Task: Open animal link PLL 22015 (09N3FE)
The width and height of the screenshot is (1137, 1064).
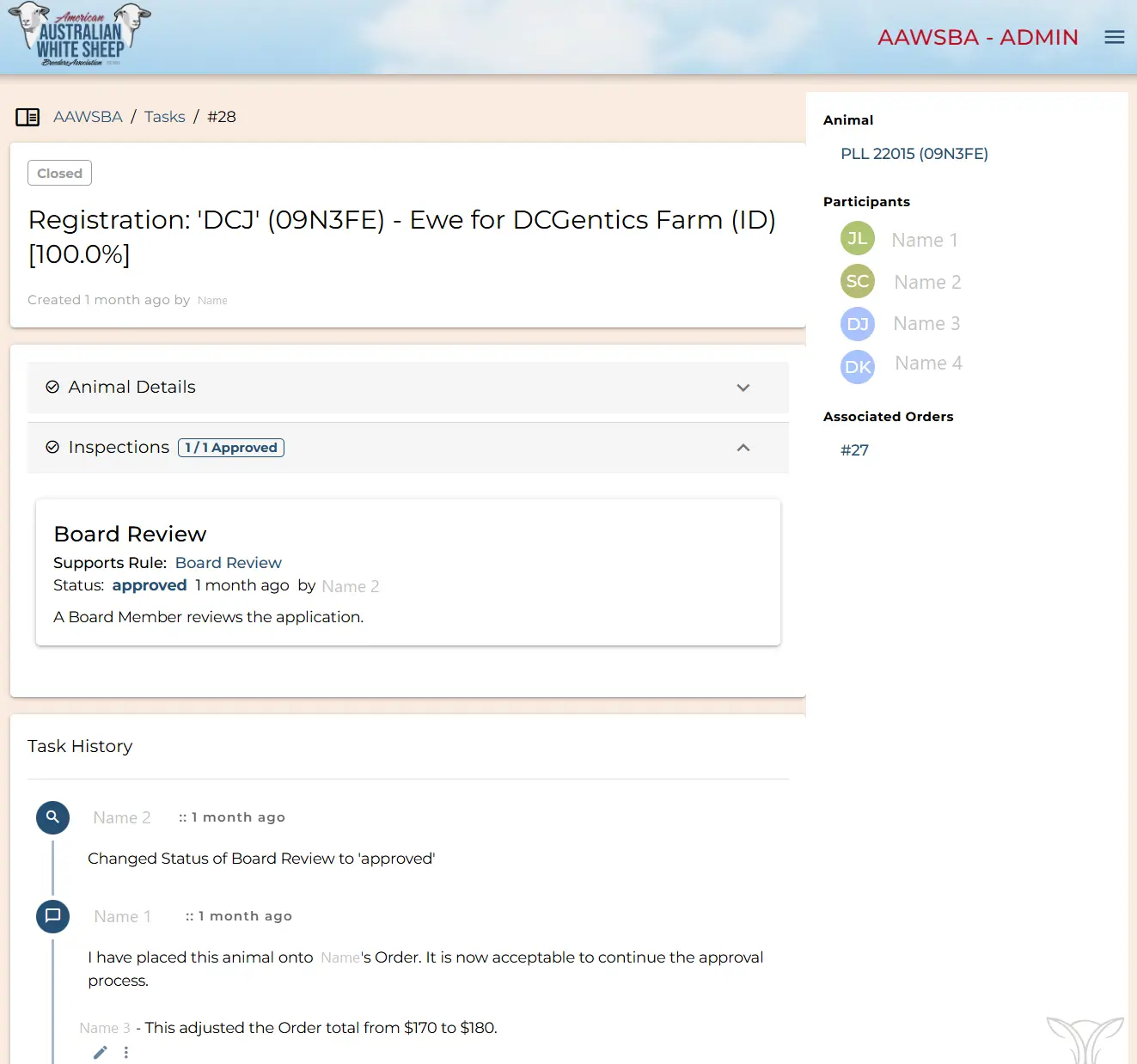Action: [914, 154]
